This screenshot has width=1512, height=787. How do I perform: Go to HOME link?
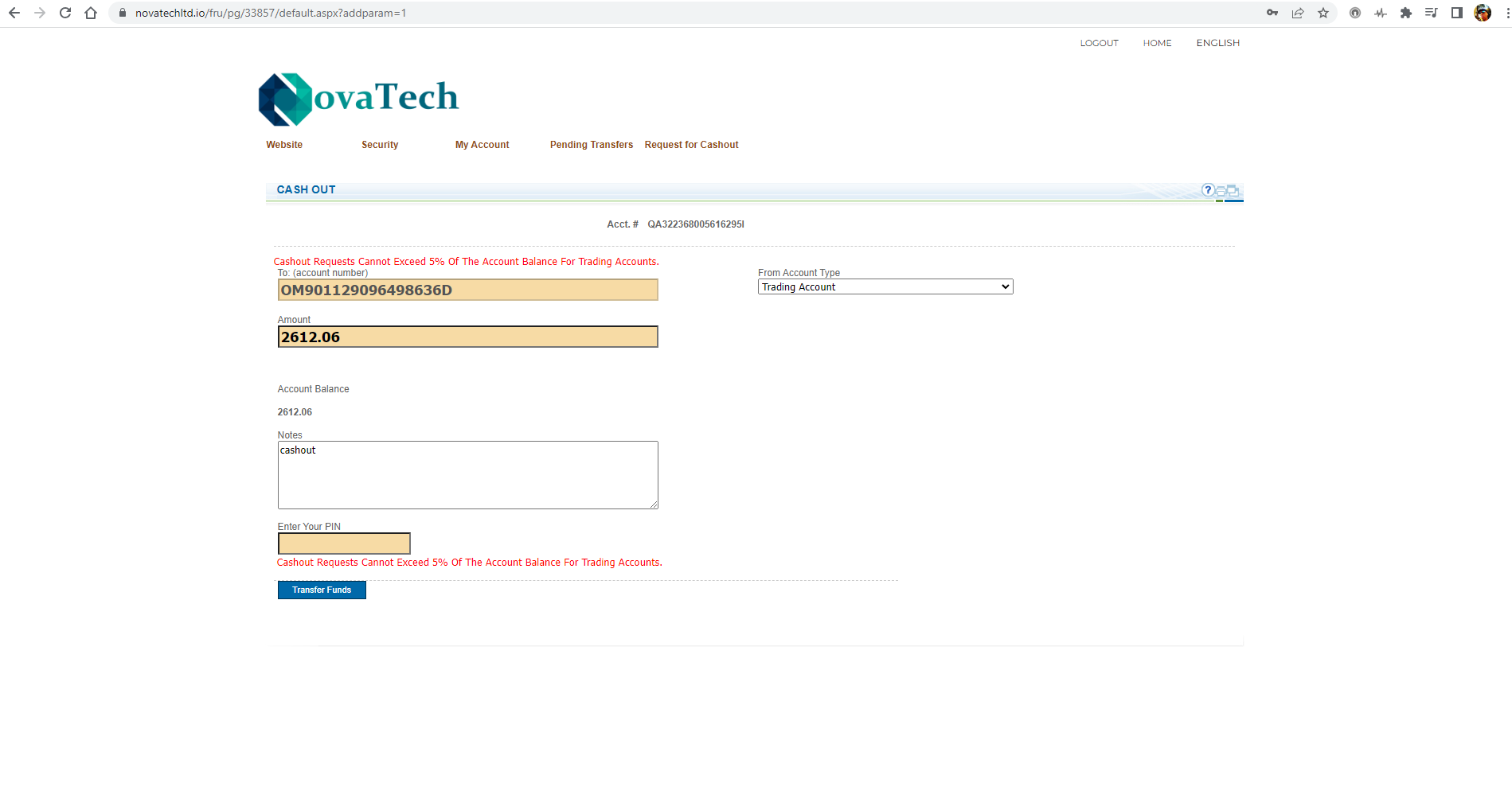[x=1158, y=43]
